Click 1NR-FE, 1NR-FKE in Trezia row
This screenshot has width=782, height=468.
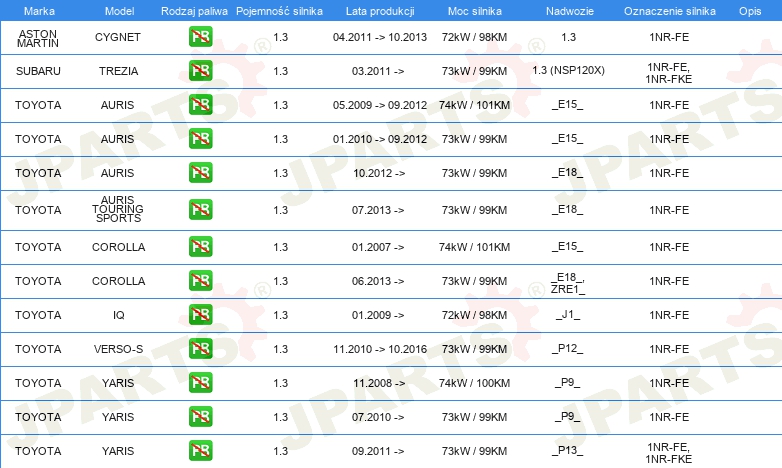click(x=669, y=73)
